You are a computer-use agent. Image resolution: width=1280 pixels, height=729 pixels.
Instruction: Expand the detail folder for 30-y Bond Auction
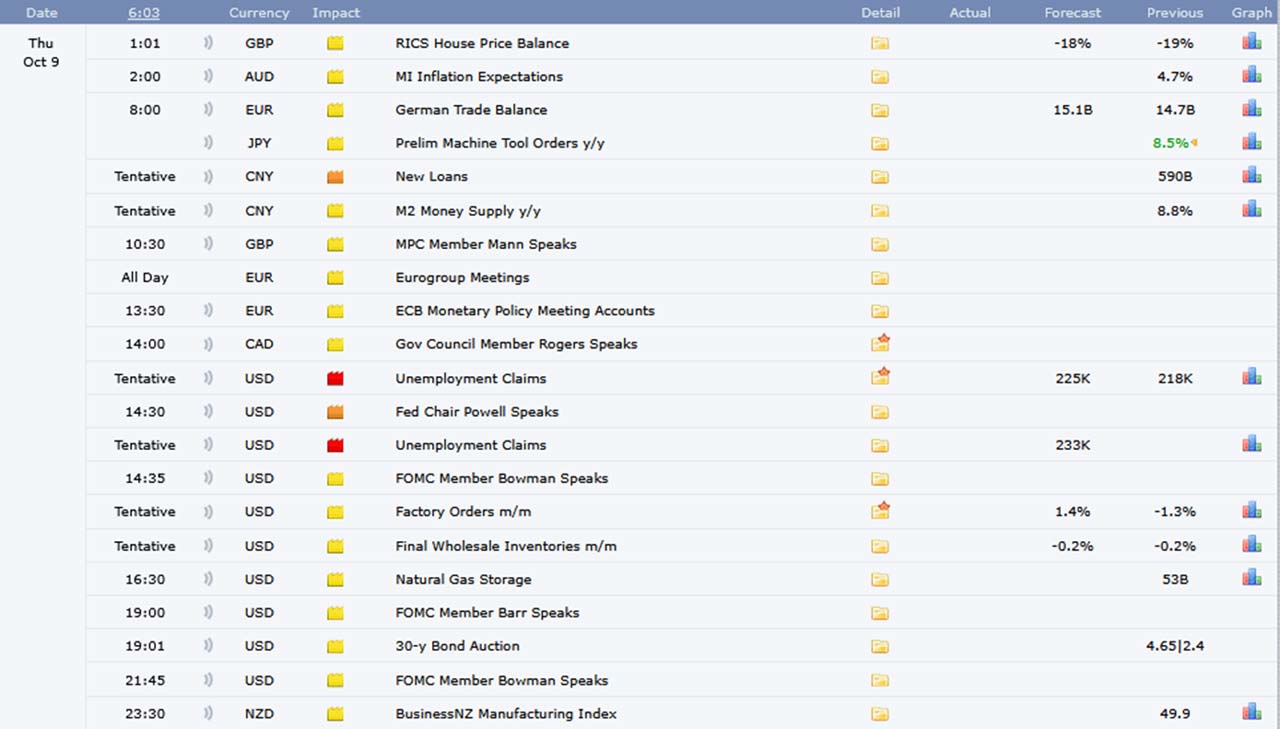click(879, 646)
